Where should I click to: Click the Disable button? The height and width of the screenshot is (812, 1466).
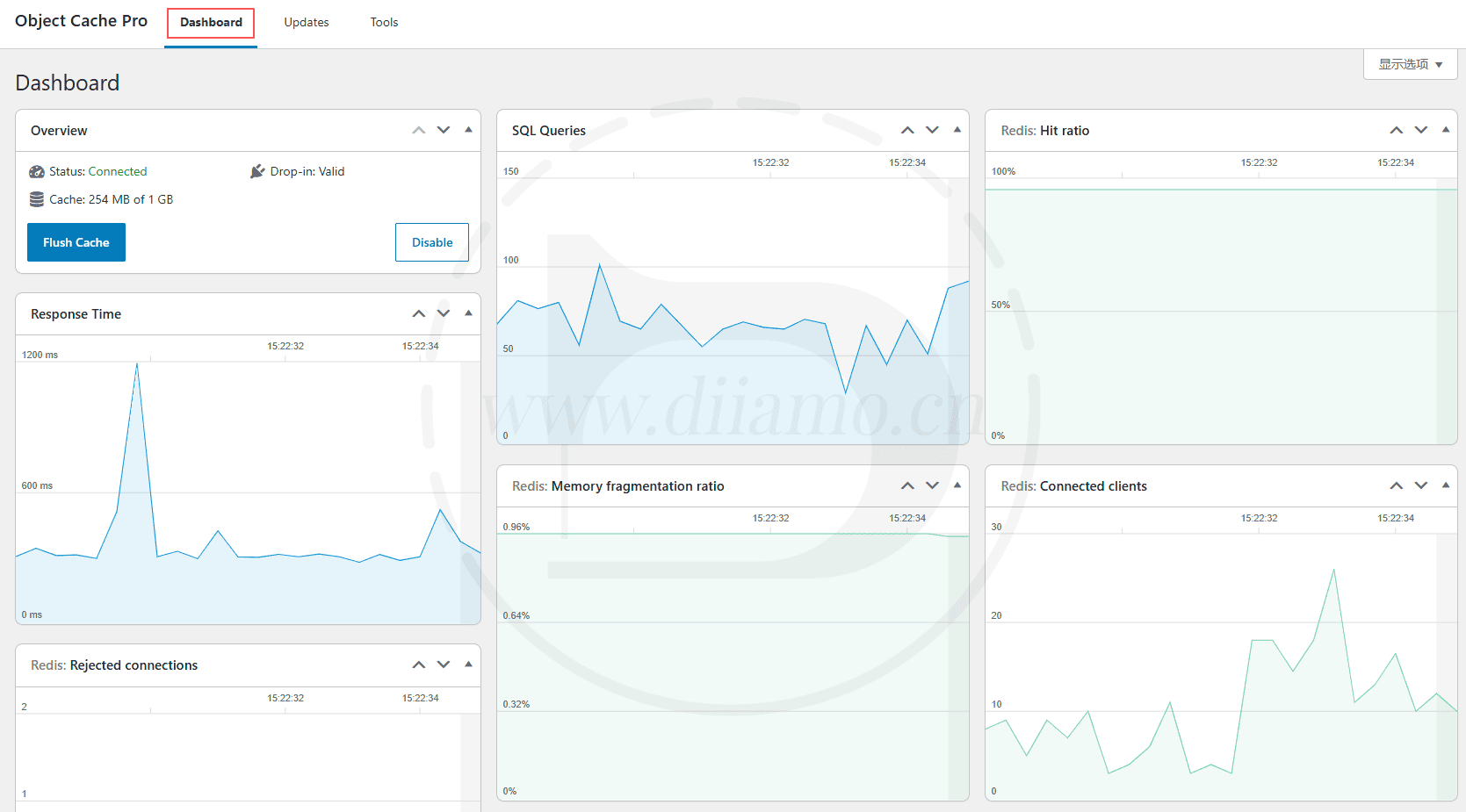tap(432, 242)
